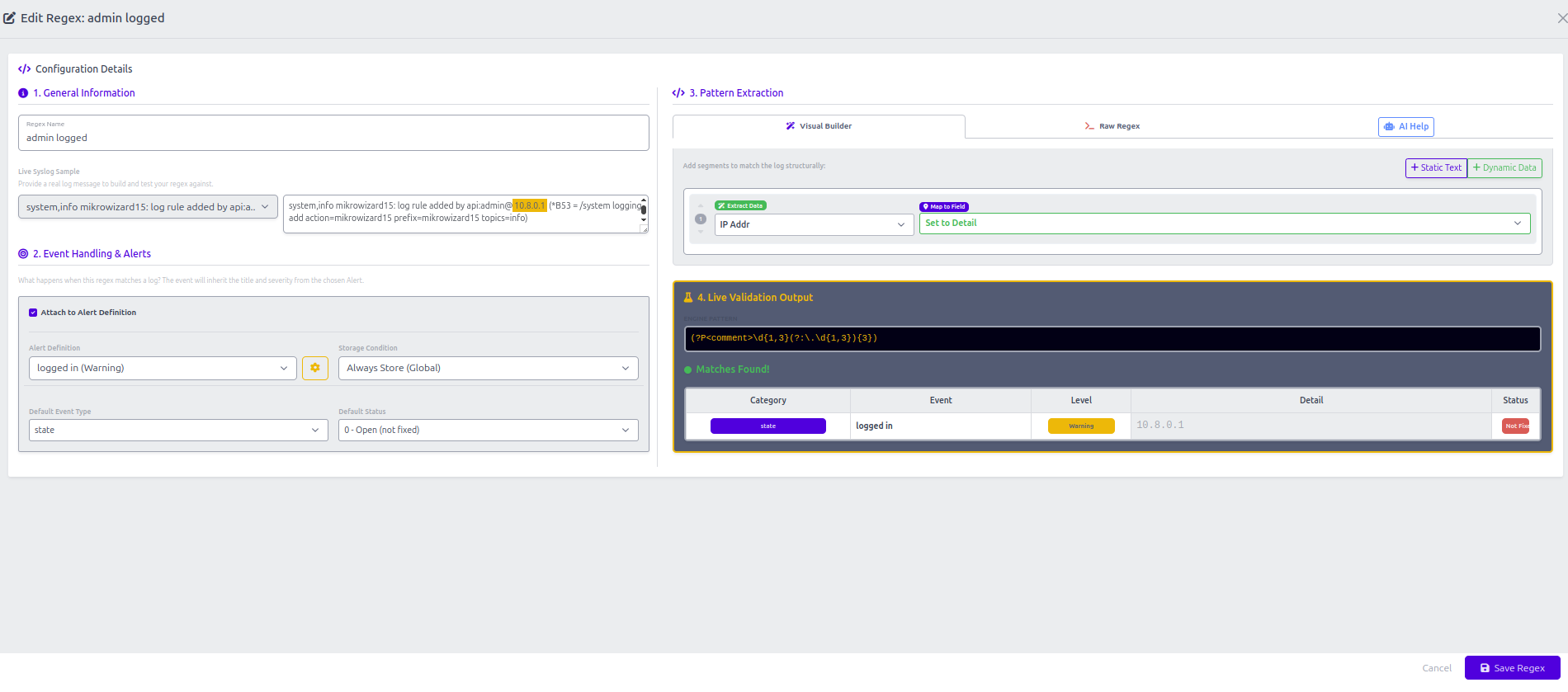1568x692 pixels.
Task: Uncheck Attach to Alert Definition
Action: [33, 313]
